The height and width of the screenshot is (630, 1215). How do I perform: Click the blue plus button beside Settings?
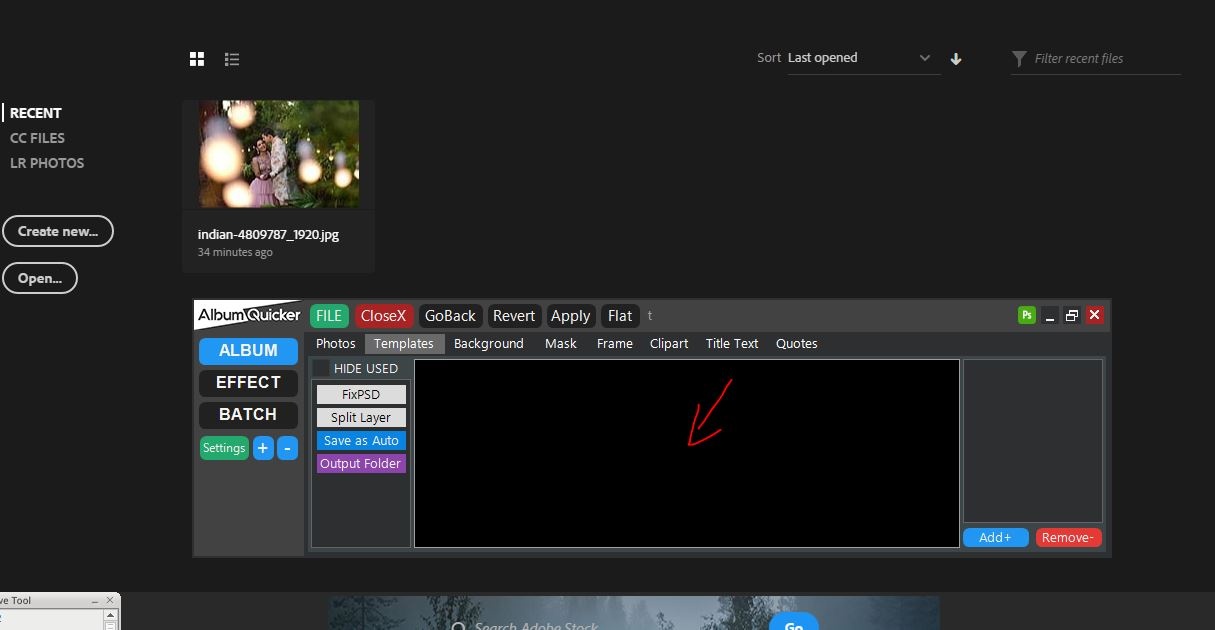click(x=263, y=448)
